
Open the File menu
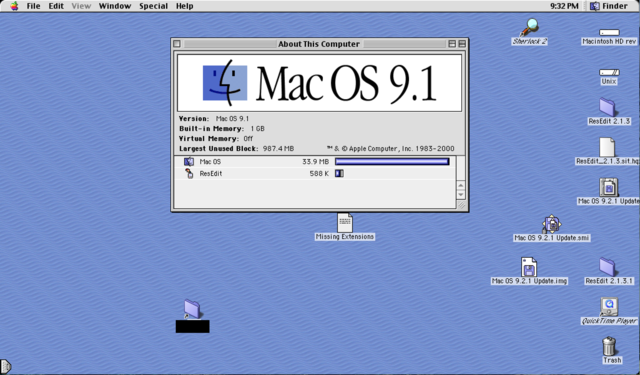tap(33, 6)
